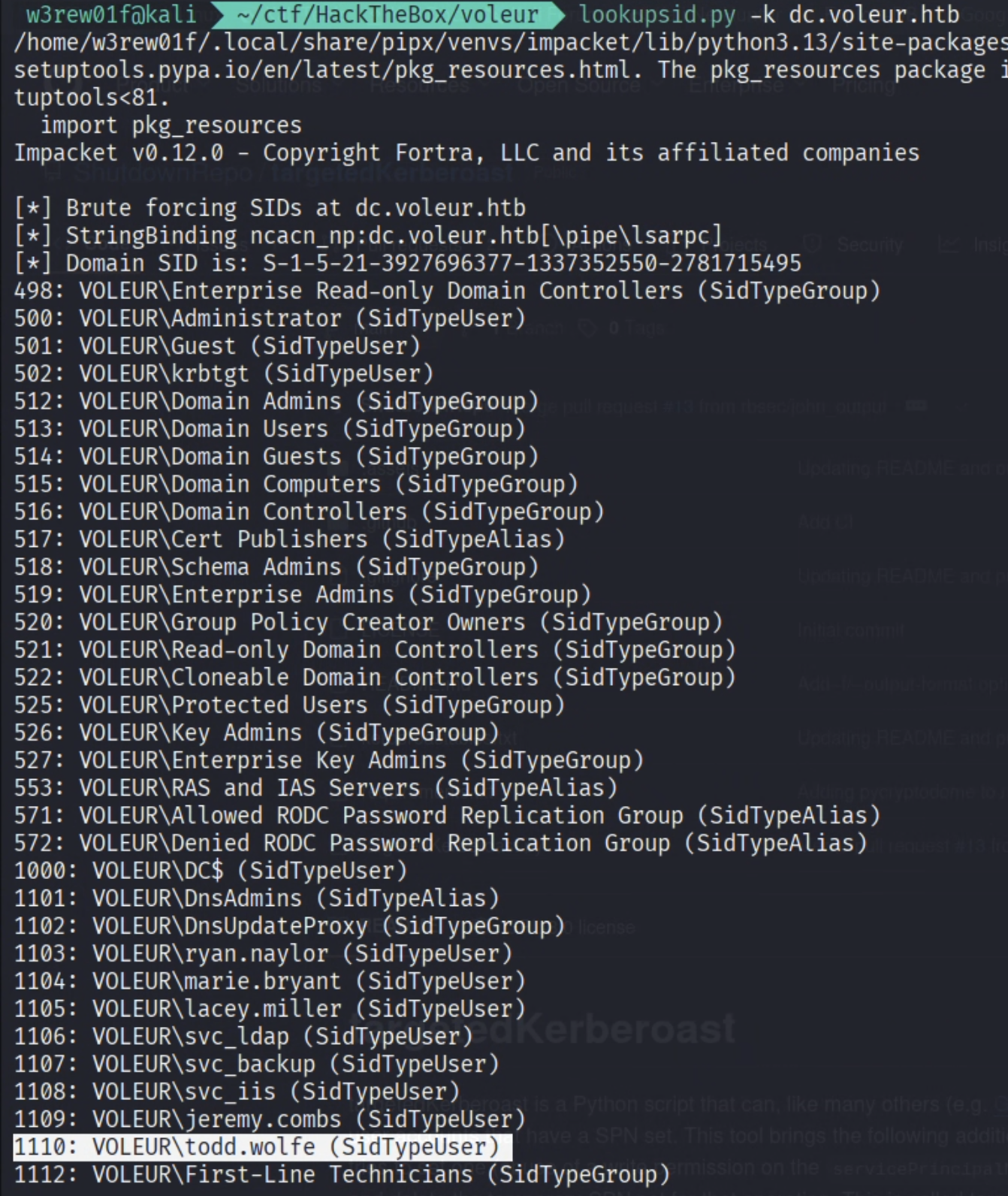Viewport: 1008px width, 1196px height.
Task: Click the w3rew01f@kali prompt segment
Action: [110, 14]
